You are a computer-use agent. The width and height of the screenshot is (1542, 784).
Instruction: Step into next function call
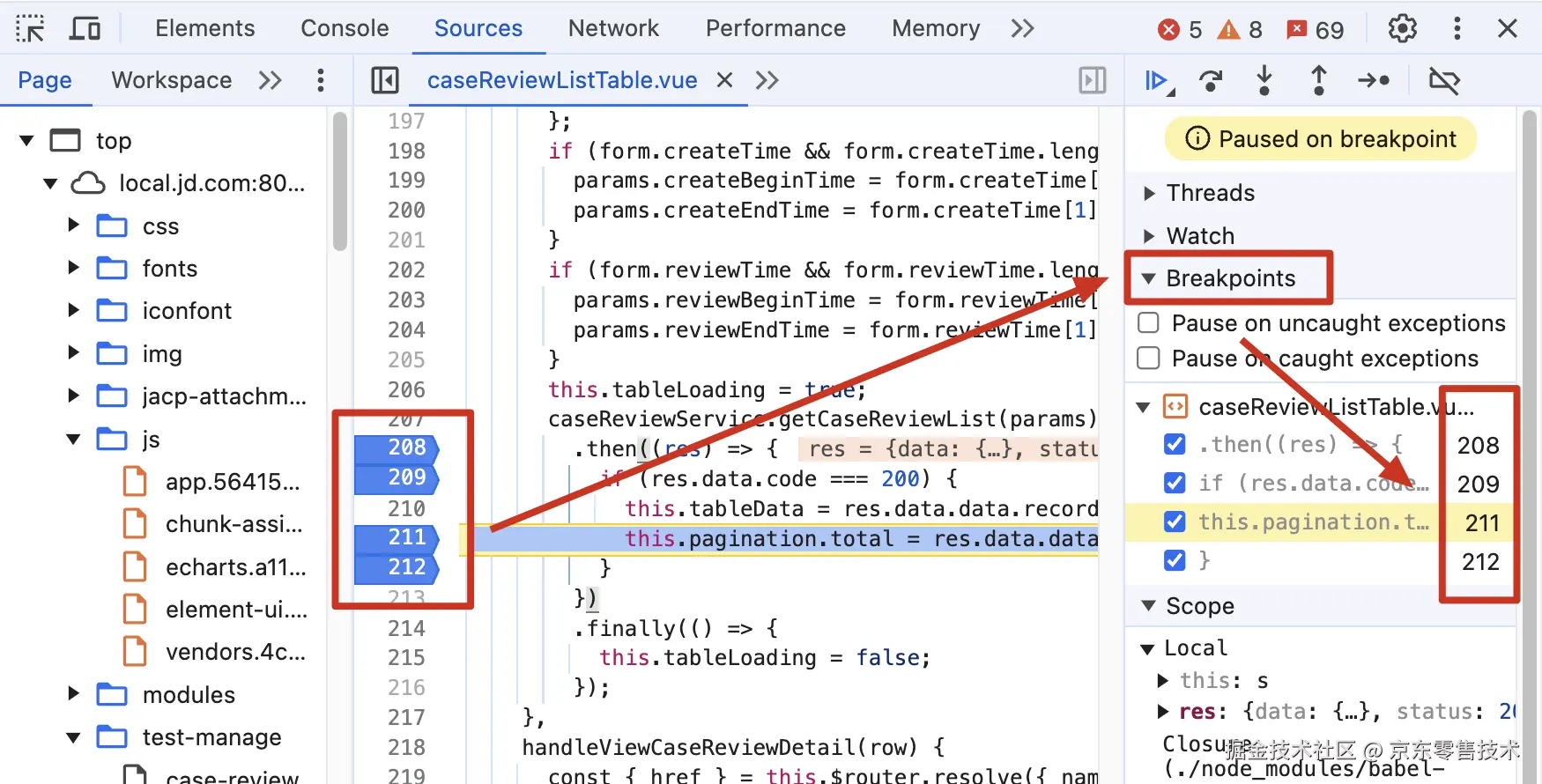click(1264, 80)
